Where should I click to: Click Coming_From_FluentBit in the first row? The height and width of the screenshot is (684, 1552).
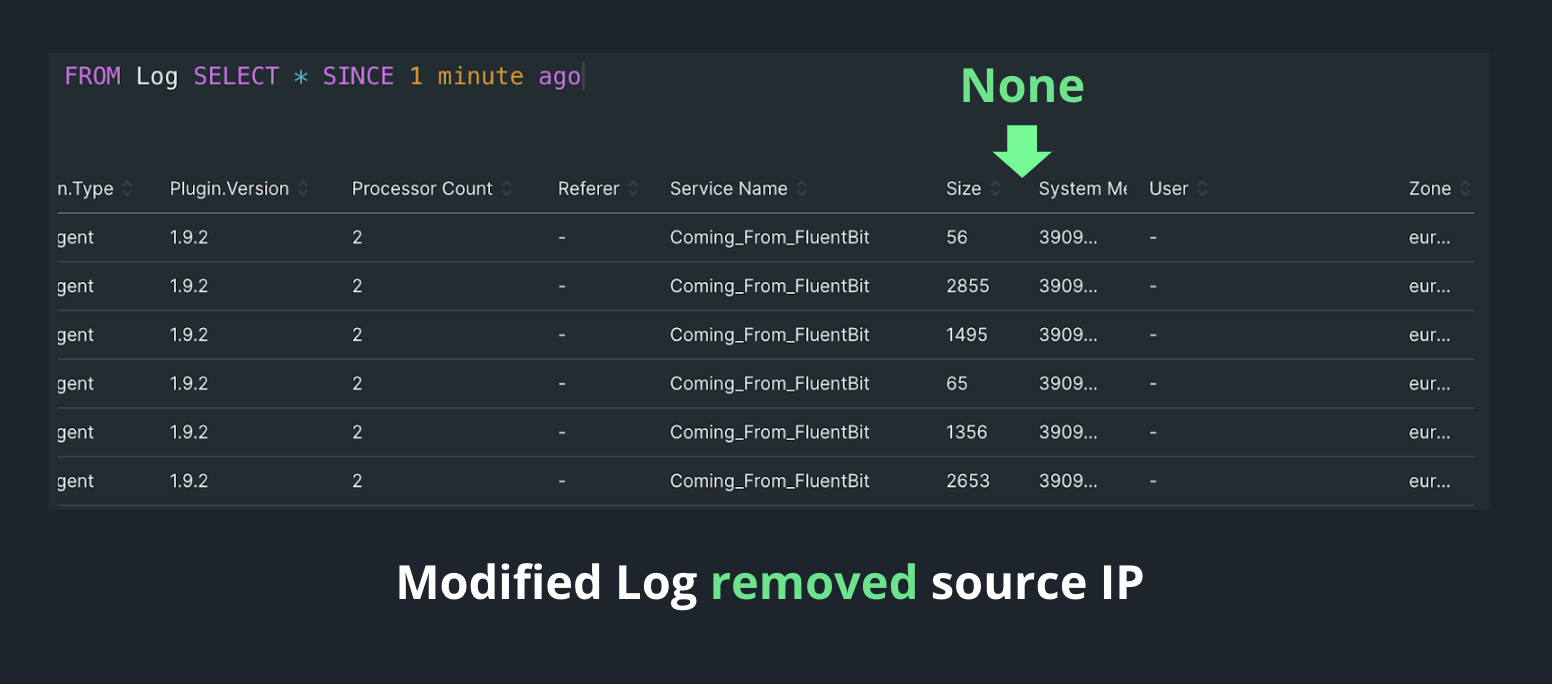[769, 238]
